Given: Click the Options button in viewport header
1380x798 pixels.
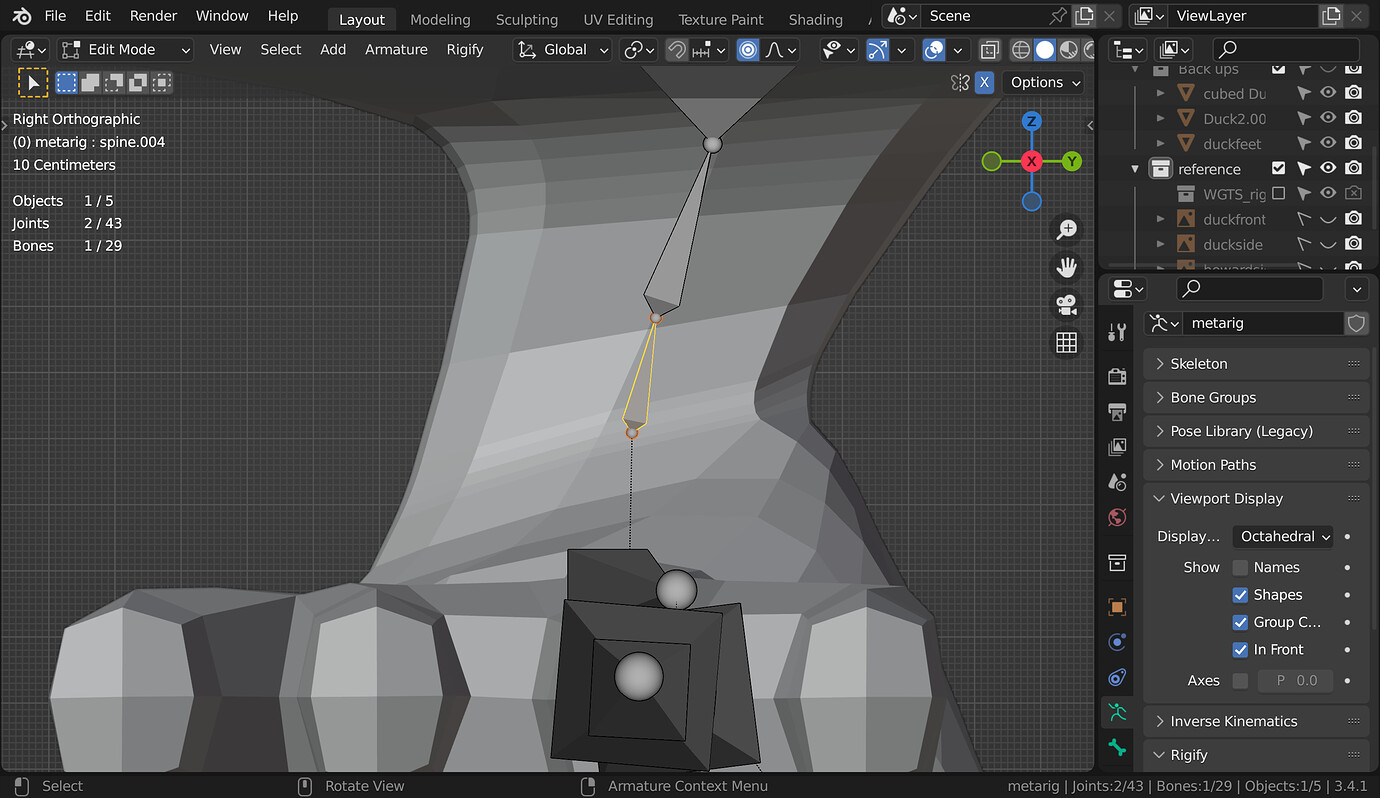Looking at the screenshot, I should coord(1045,83).
